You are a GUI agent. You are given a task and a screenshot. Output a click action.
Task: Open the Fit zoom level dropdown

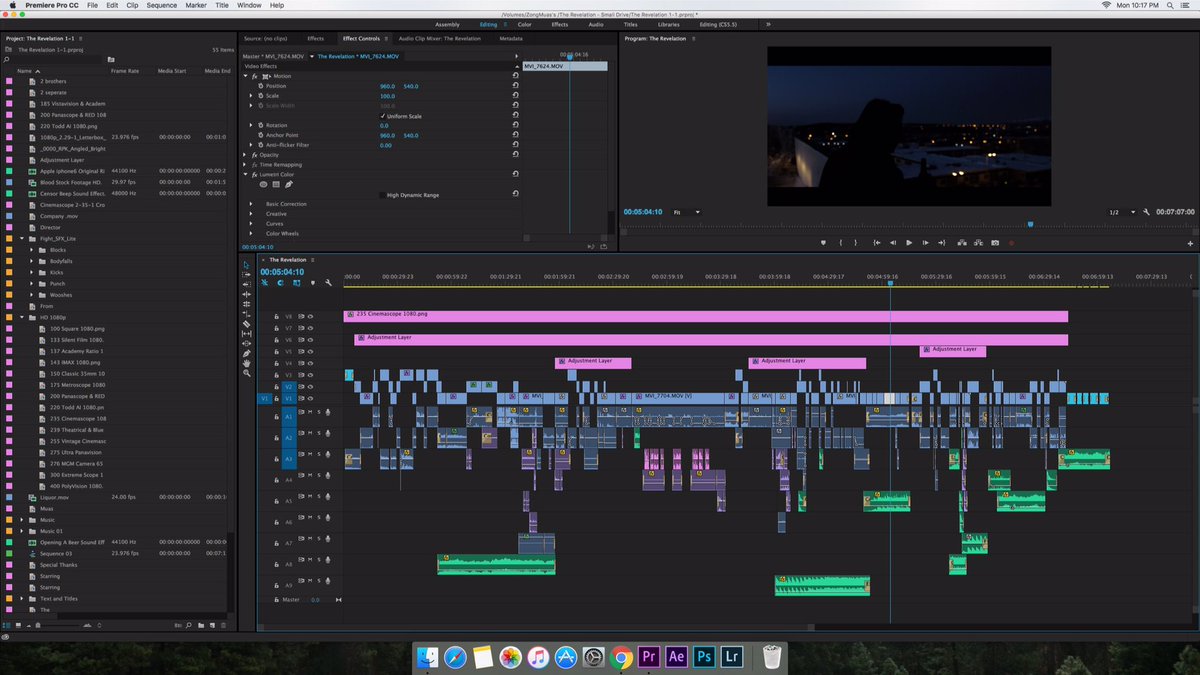[x=686, y=212]
